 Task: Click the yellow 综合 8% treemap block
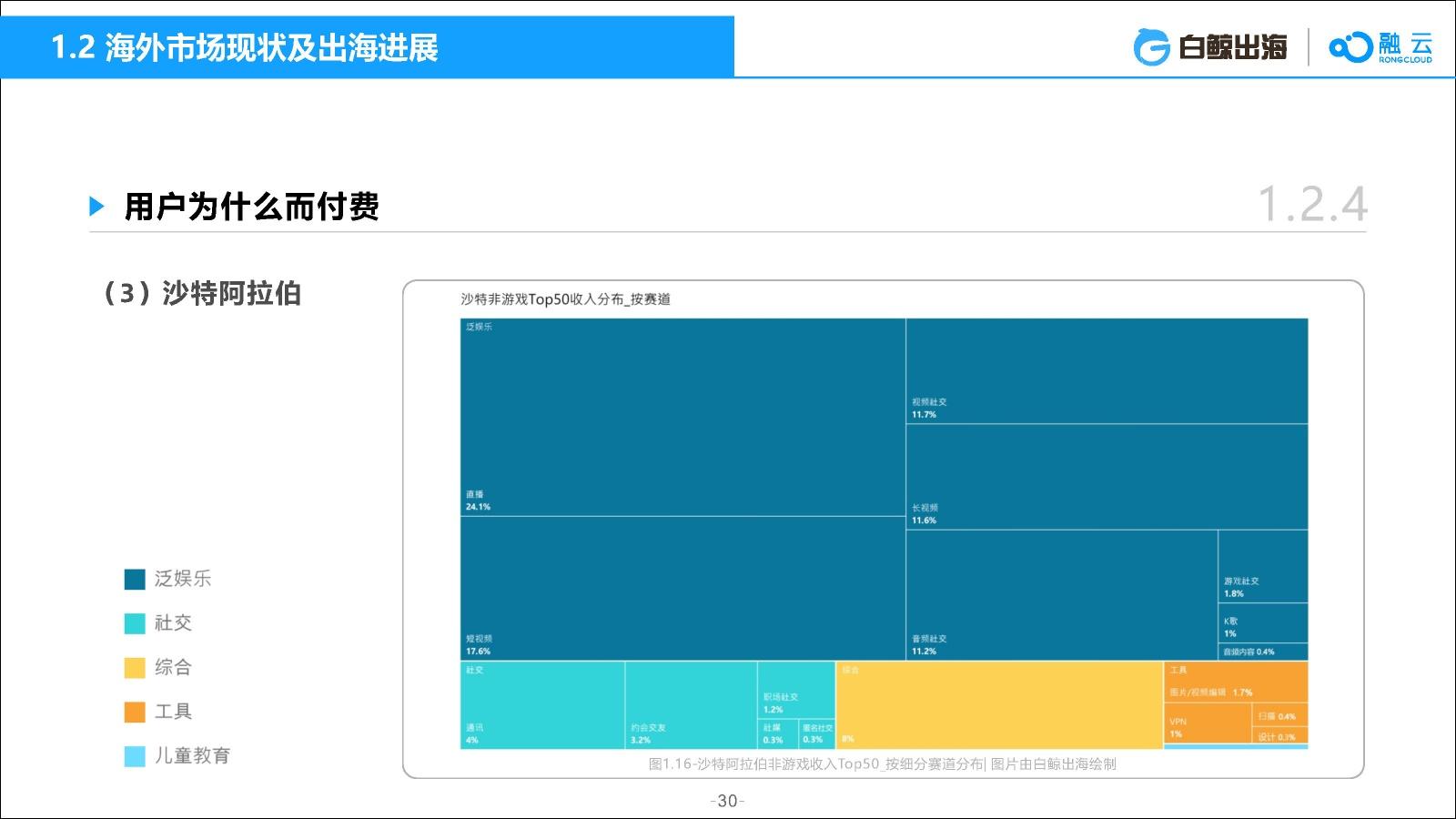[x=999, y=705]
